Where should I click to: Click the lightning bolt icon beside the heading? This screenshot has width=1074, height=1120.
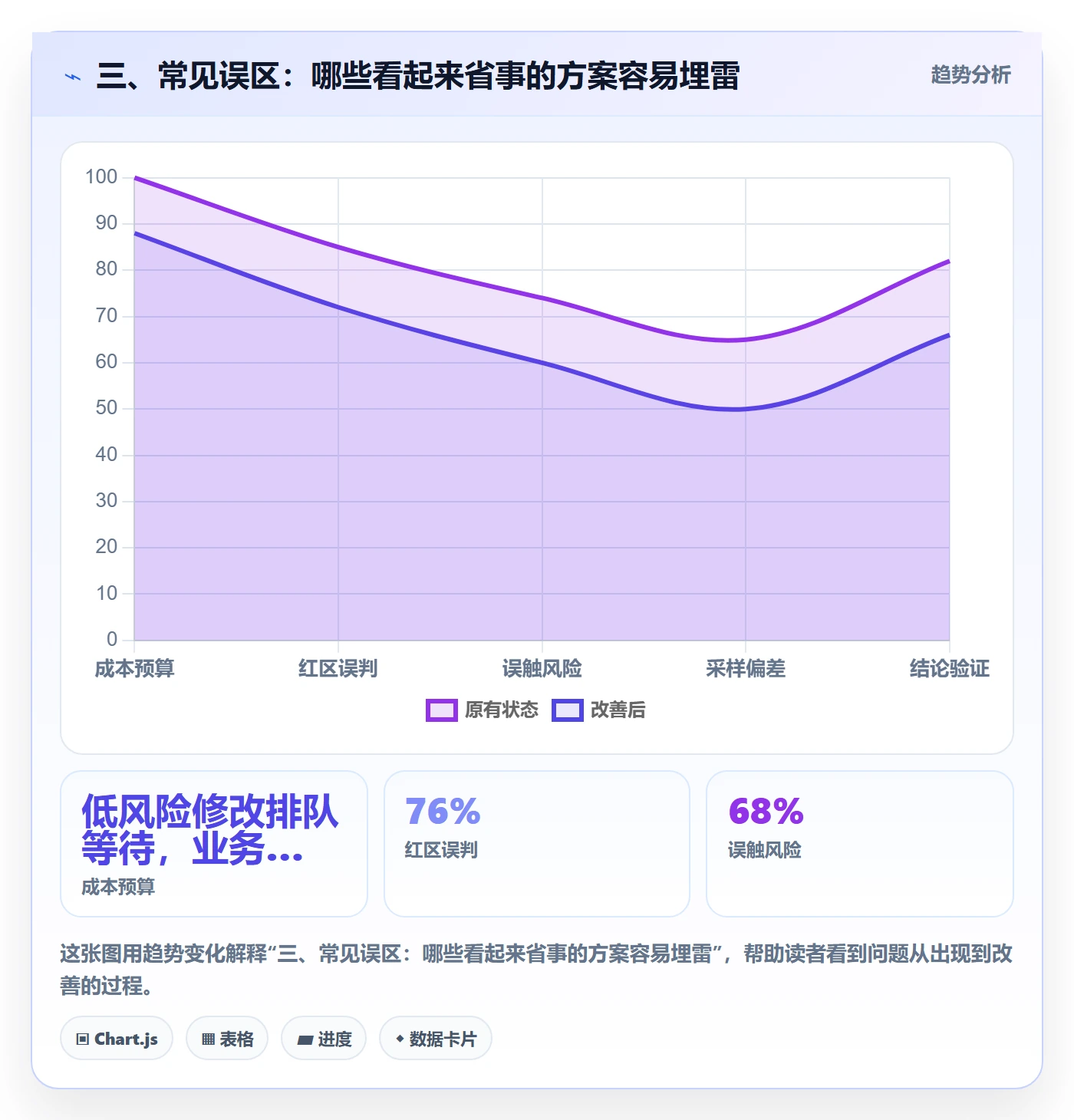[x=73, y=77]
